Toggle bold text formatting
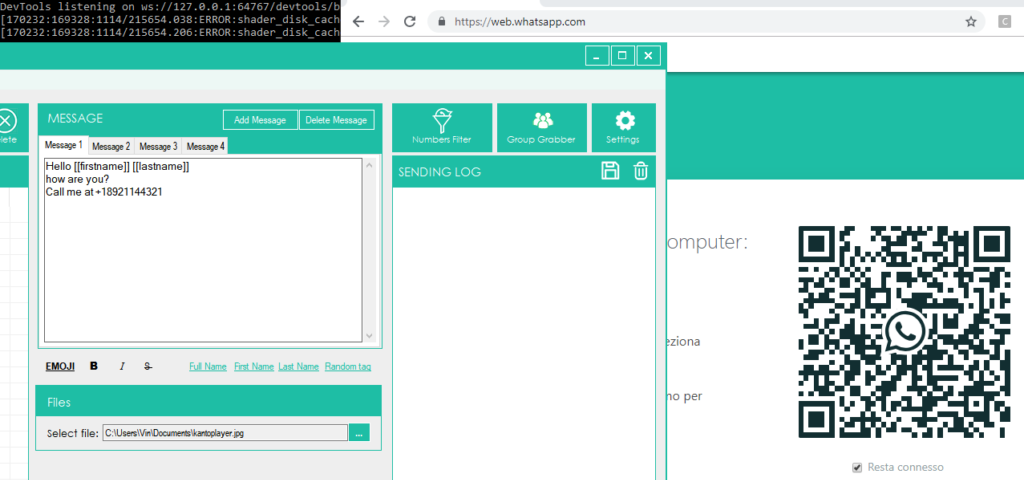This screenshot has width=1024, height=480. pos(94,366)
